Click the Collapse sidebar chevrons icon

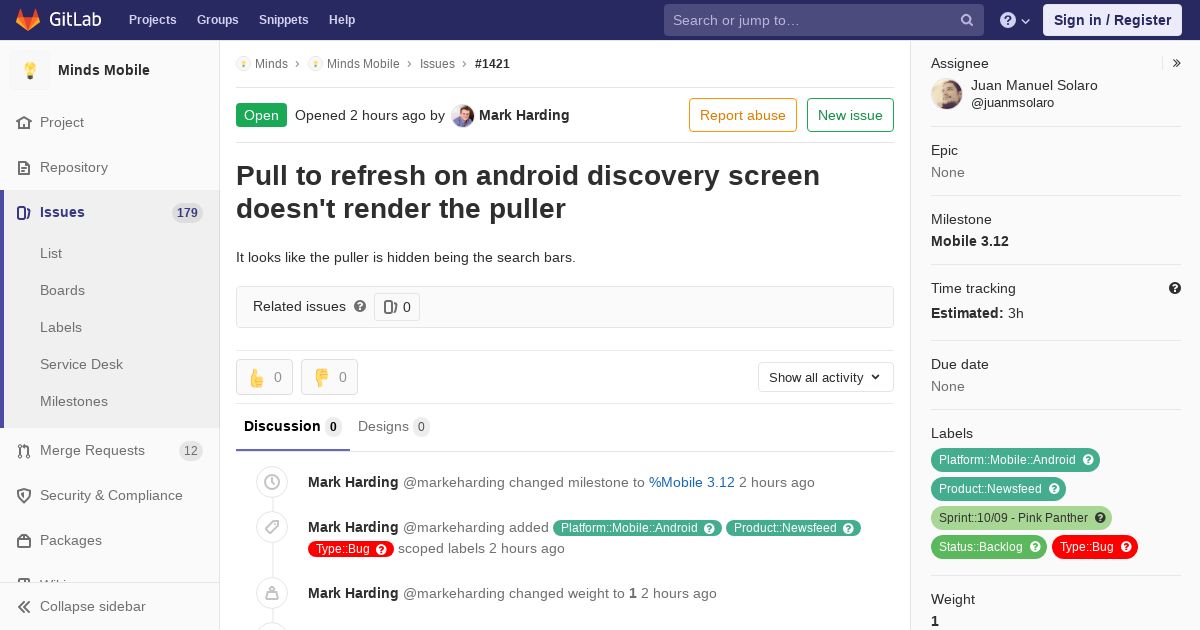click(x=24, y=607)
